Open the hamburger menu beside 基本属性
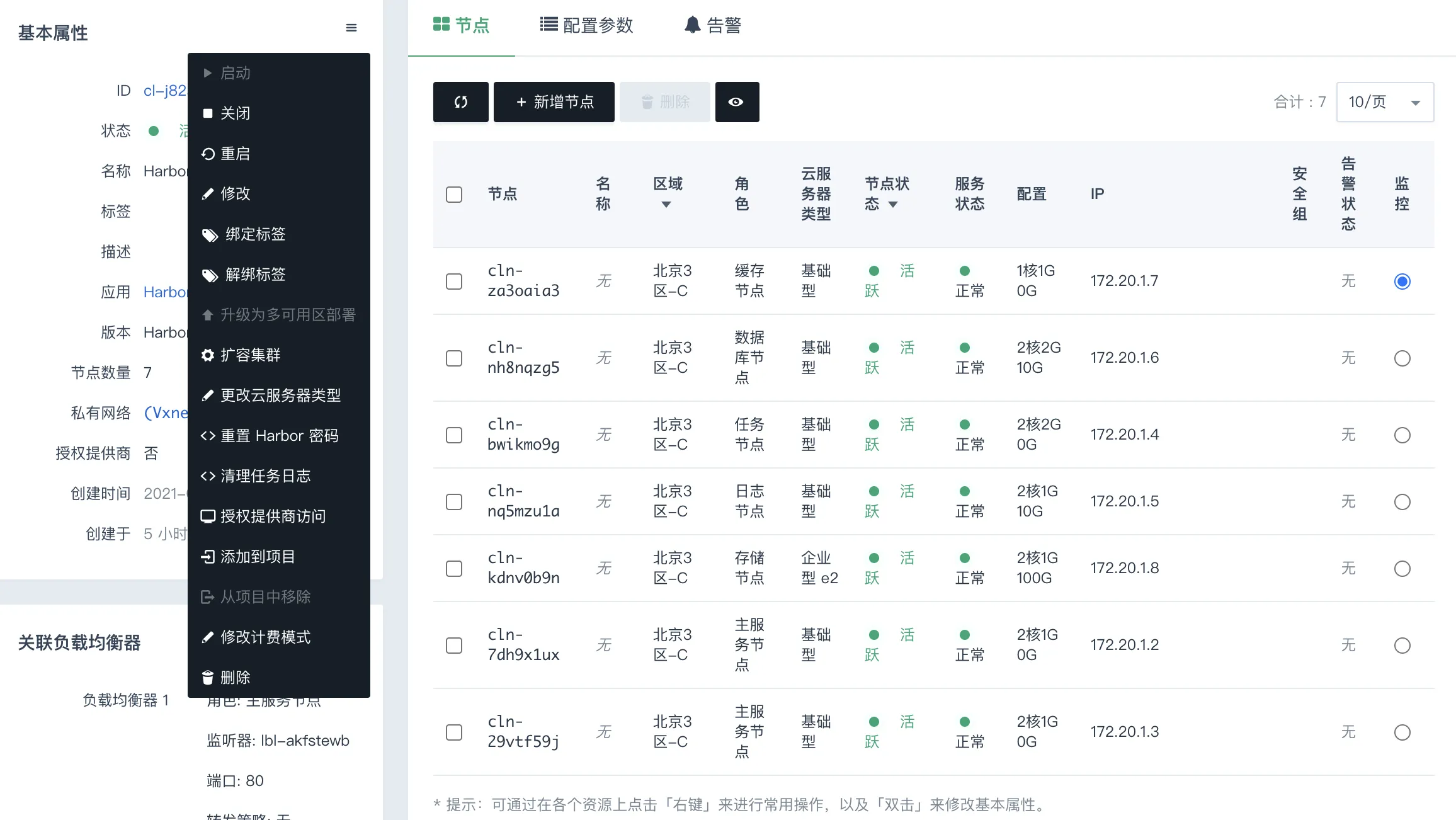This screenshot has height=820, width=1456. coord(351,28)
